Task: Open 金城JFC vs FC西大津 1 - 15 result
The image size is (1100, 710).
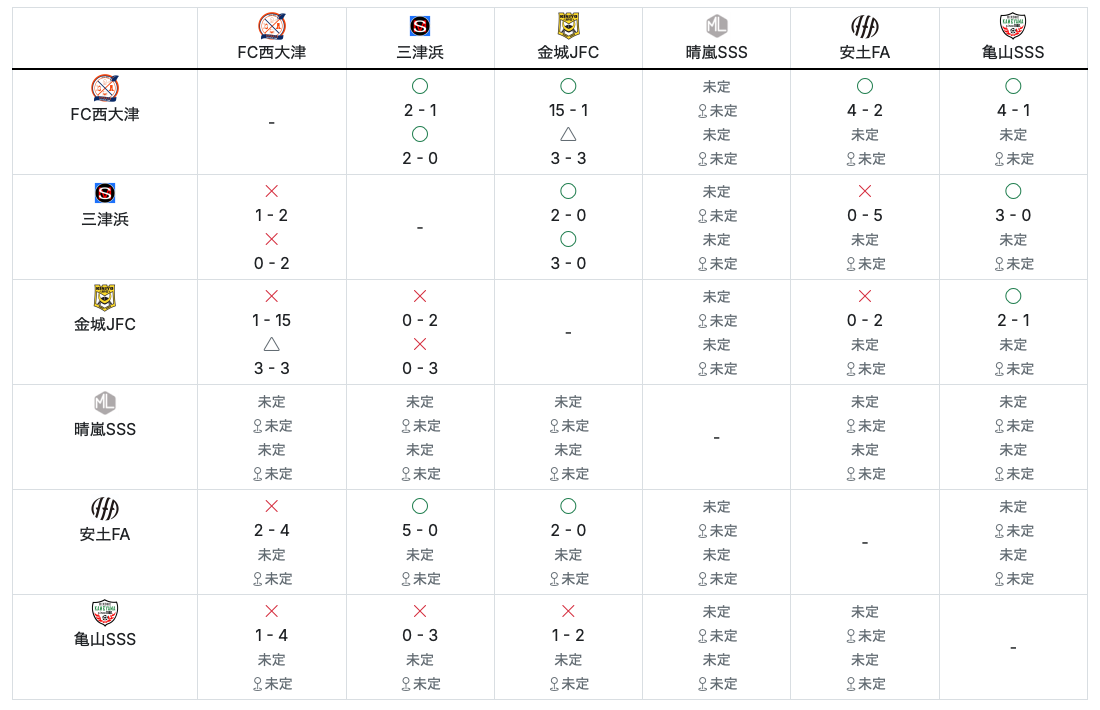Action: click(x=271, y=321)
